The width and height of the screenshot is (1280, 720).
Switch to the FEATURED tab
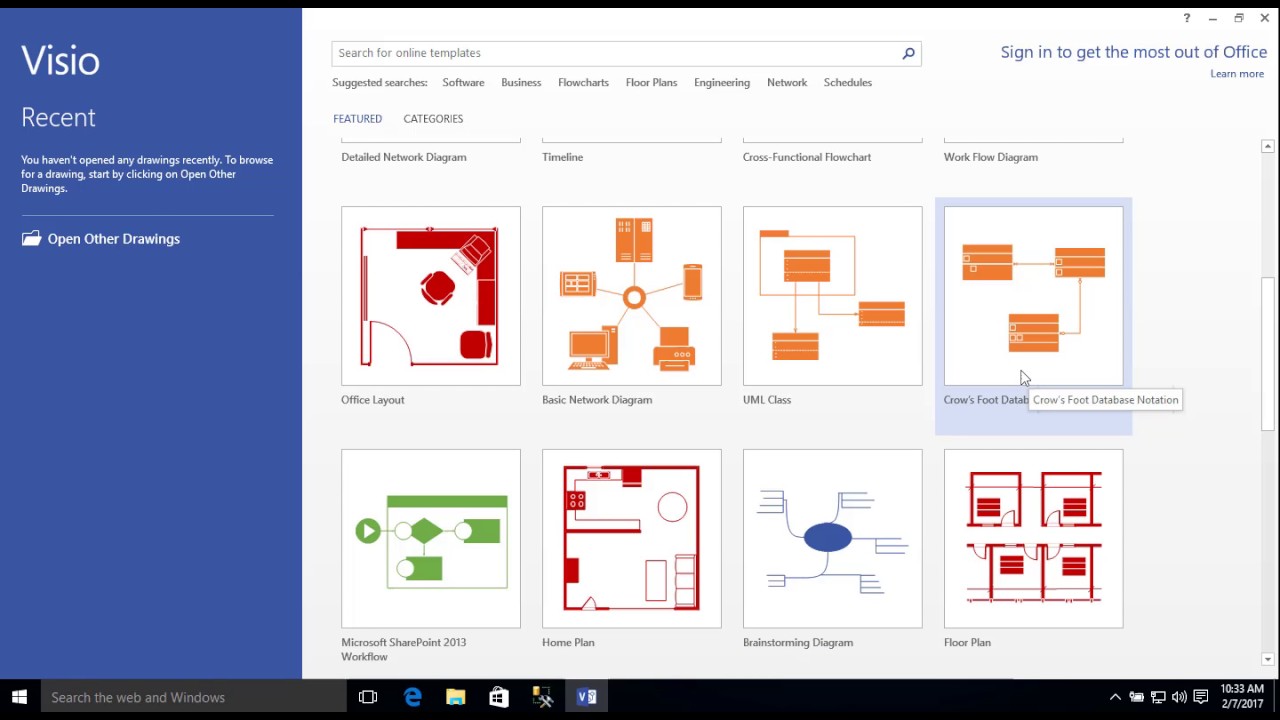357,119
